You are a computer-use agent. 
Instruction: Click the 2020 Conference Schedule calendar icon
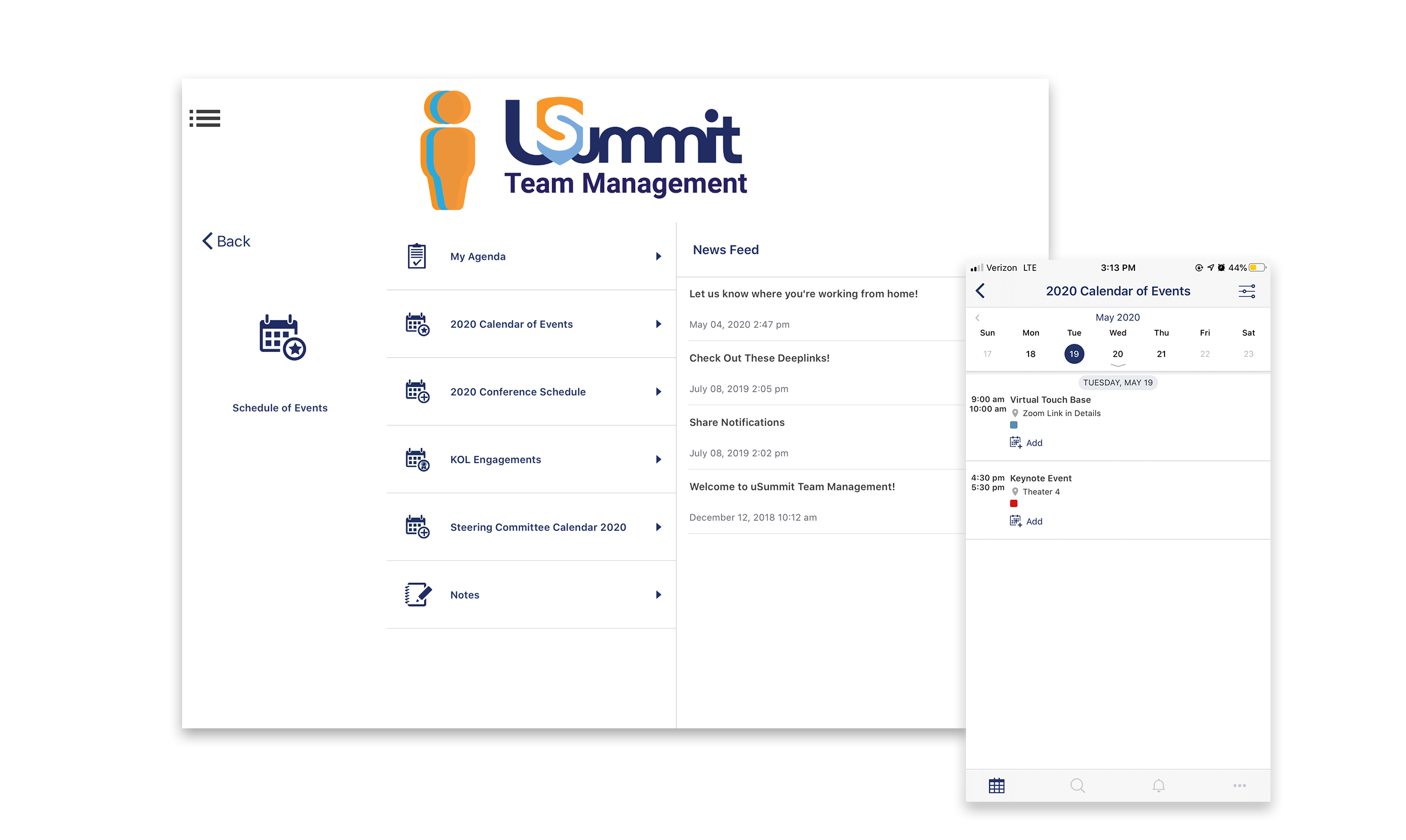click(417, 391)
